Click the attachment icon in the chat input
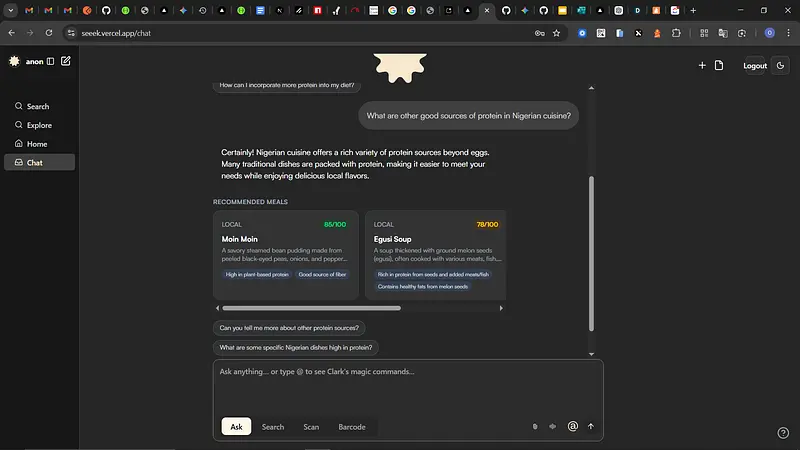This screenshot has height=450, width=800. (x=536, y=427)
